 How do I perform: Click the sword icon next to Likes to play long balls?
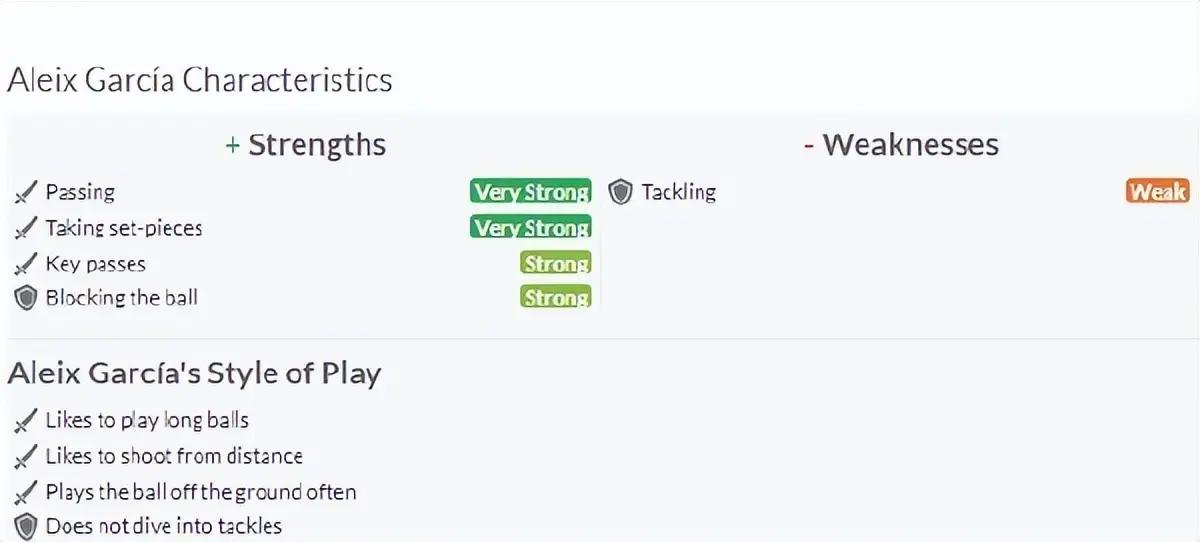[x=26, y=421]
